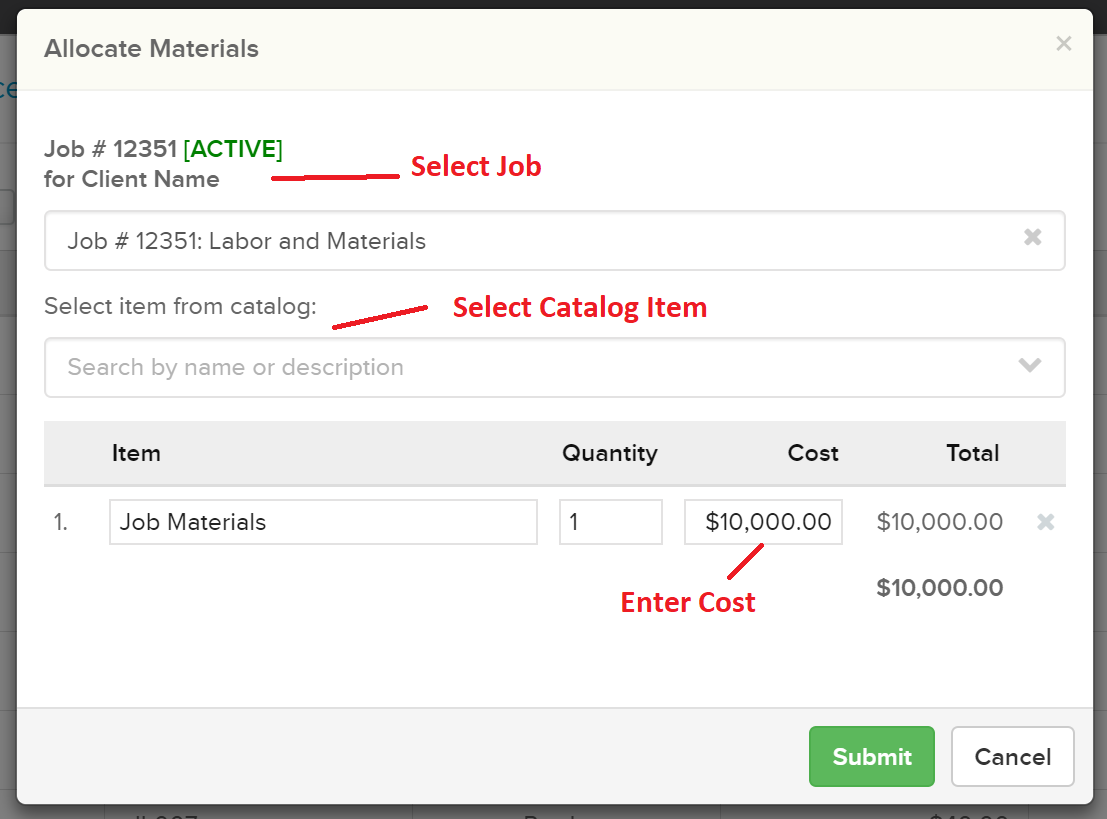Click the Total column header
The image size is (1107, 819).
[x=972, y=453]
